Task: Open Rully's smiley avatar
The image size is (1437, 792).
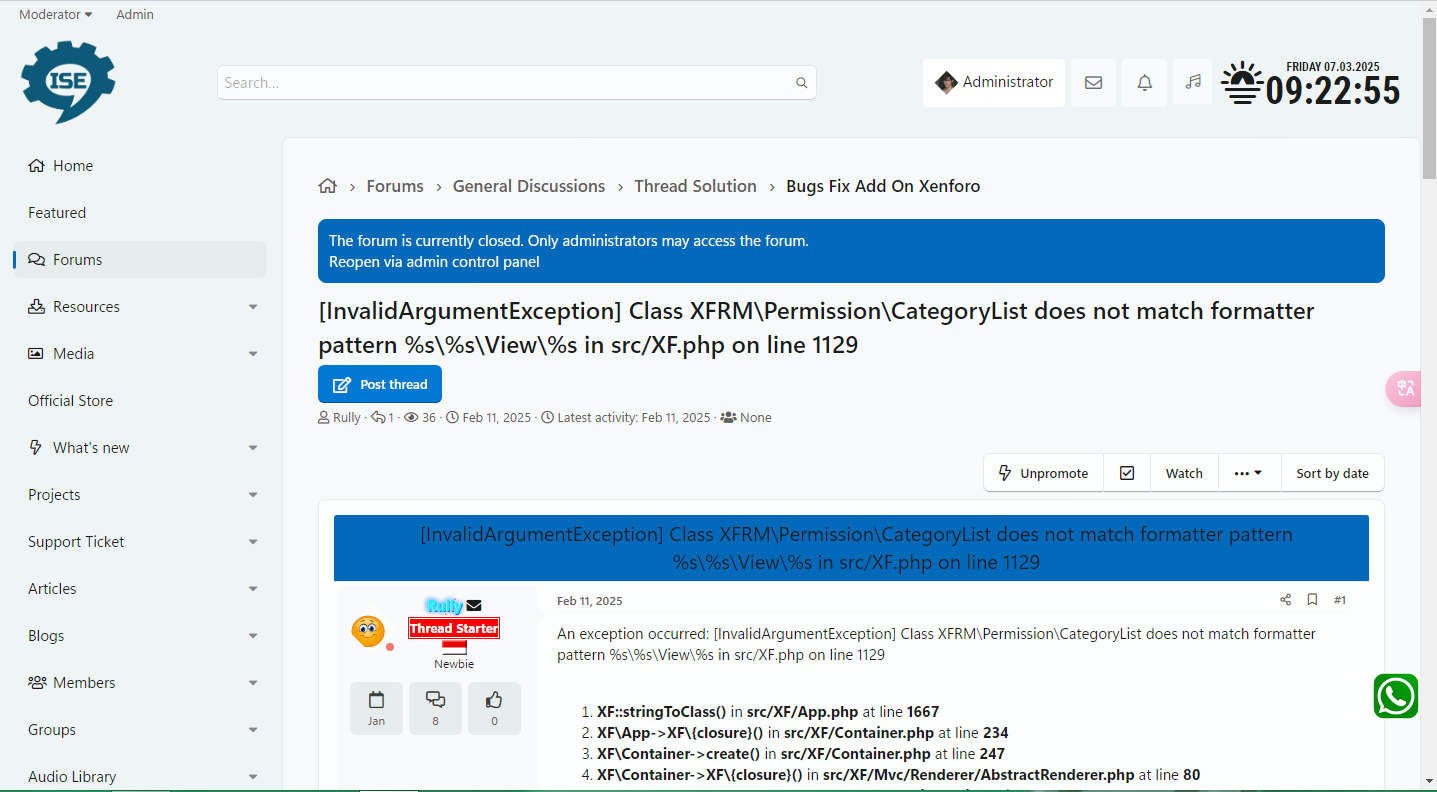Action: point(368,631)
